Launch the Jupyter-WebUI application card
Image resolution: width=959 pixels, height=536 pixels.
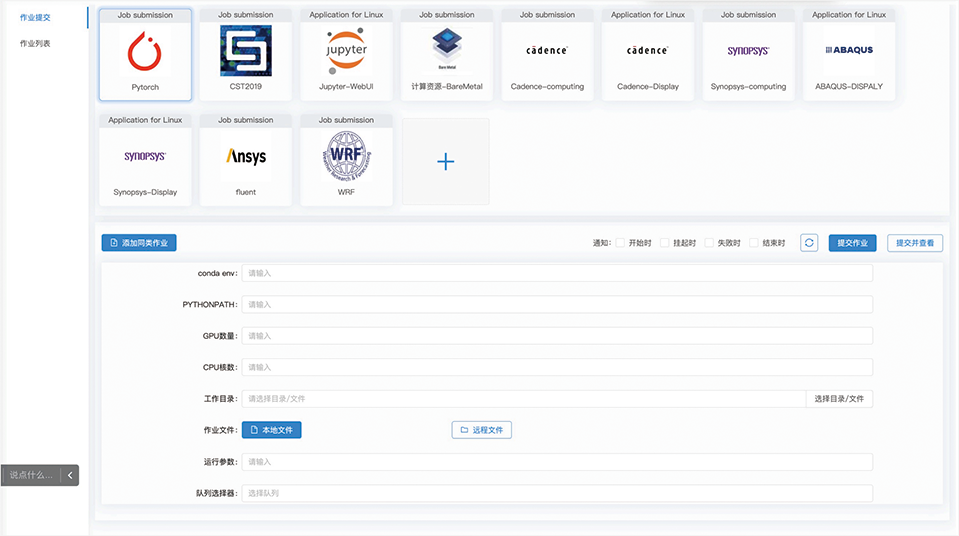pyautogui.click(x=346, y=54)
